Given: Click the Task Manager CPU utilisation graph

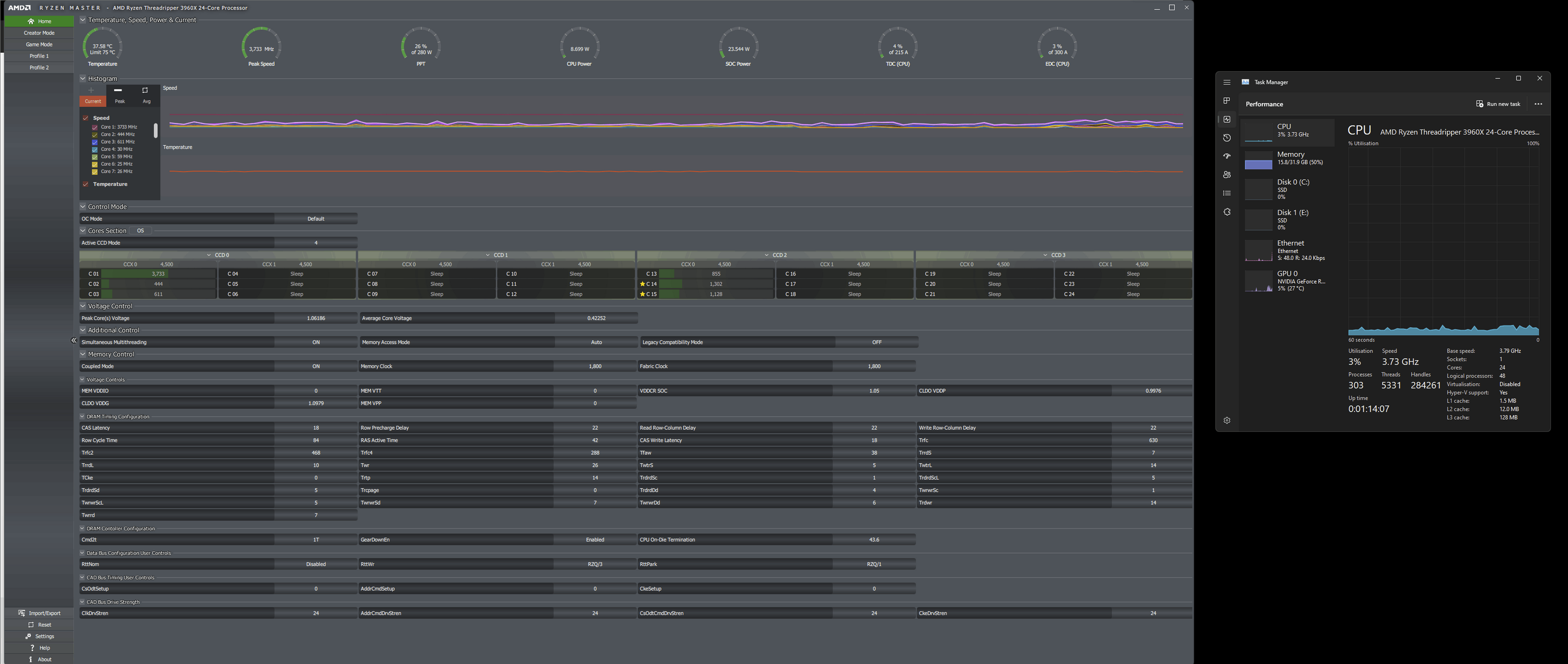Looking at the screenshot, I should click(x=1443, y=242).
